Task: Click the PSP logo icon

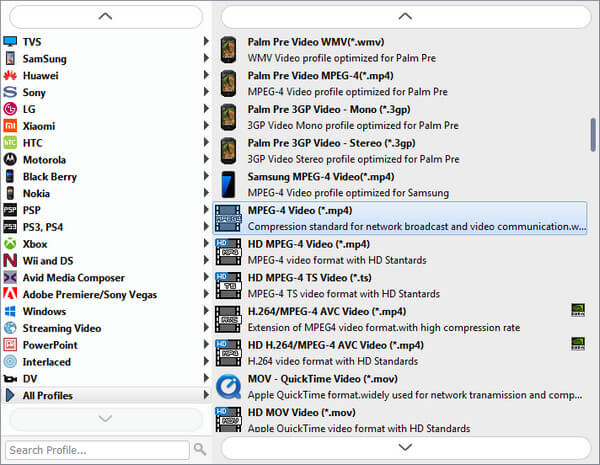Action: point(10,210)
